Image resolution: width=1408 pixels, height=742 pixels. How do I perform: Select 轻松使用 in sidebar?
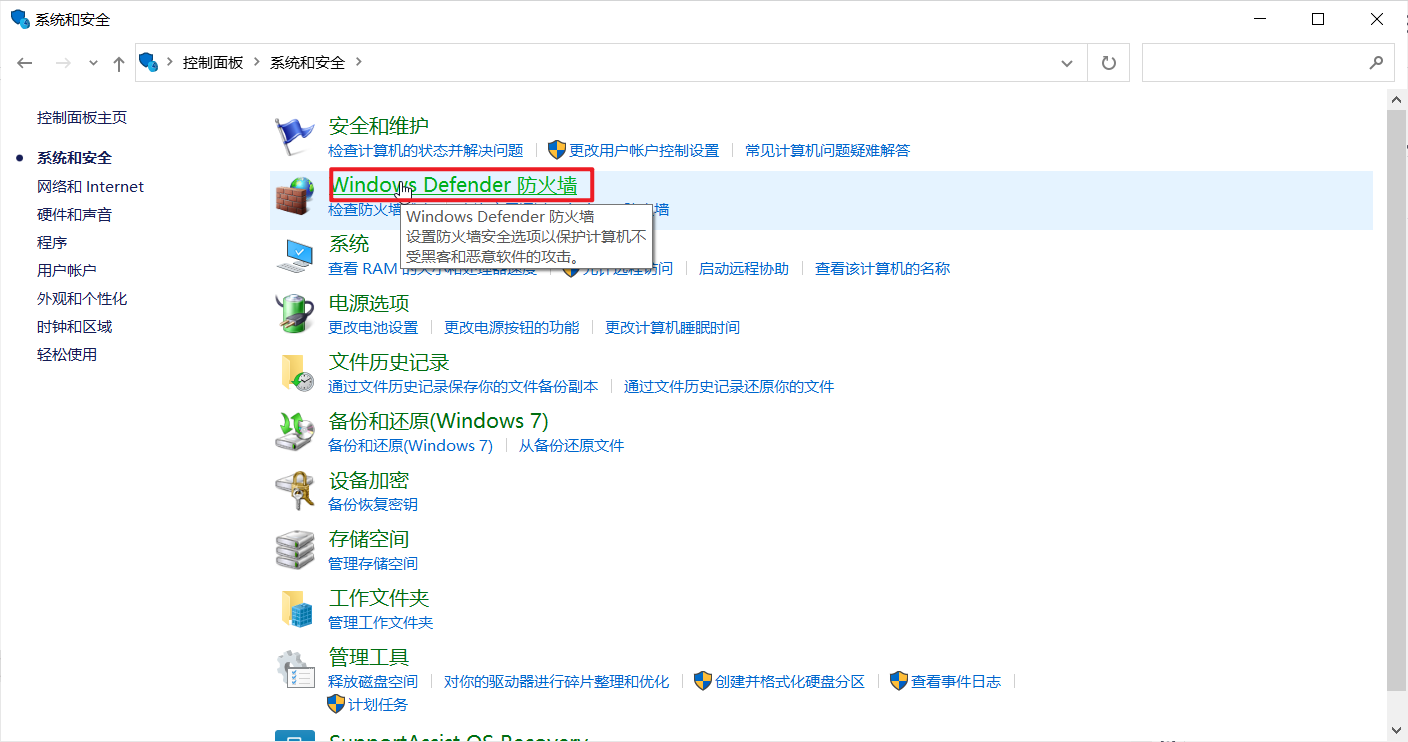tap(67, 354)
